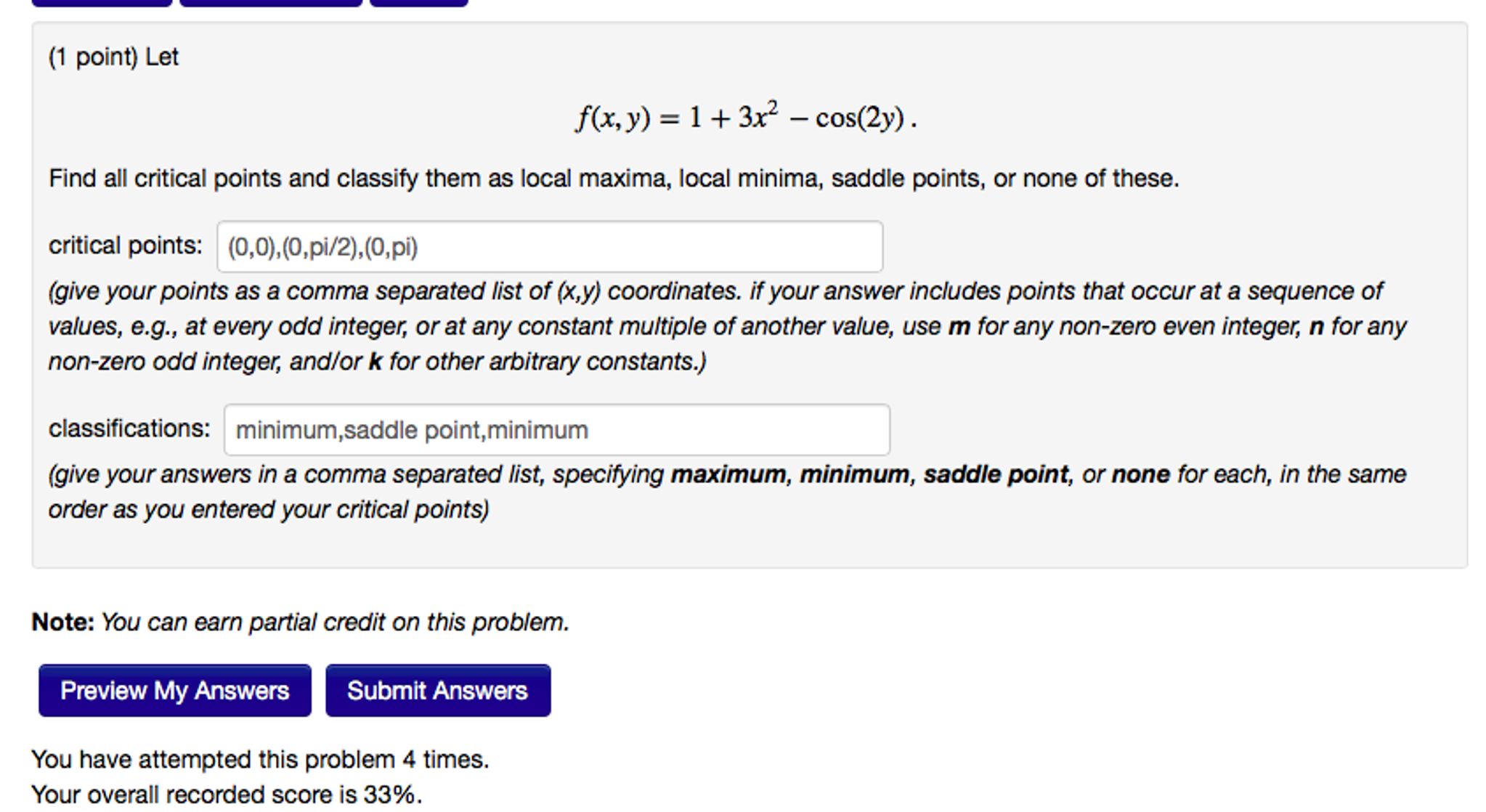Viewport: 1486px width, 812px height.
Task: Click the "critical points:" field label
Action: tap(125, 245)
